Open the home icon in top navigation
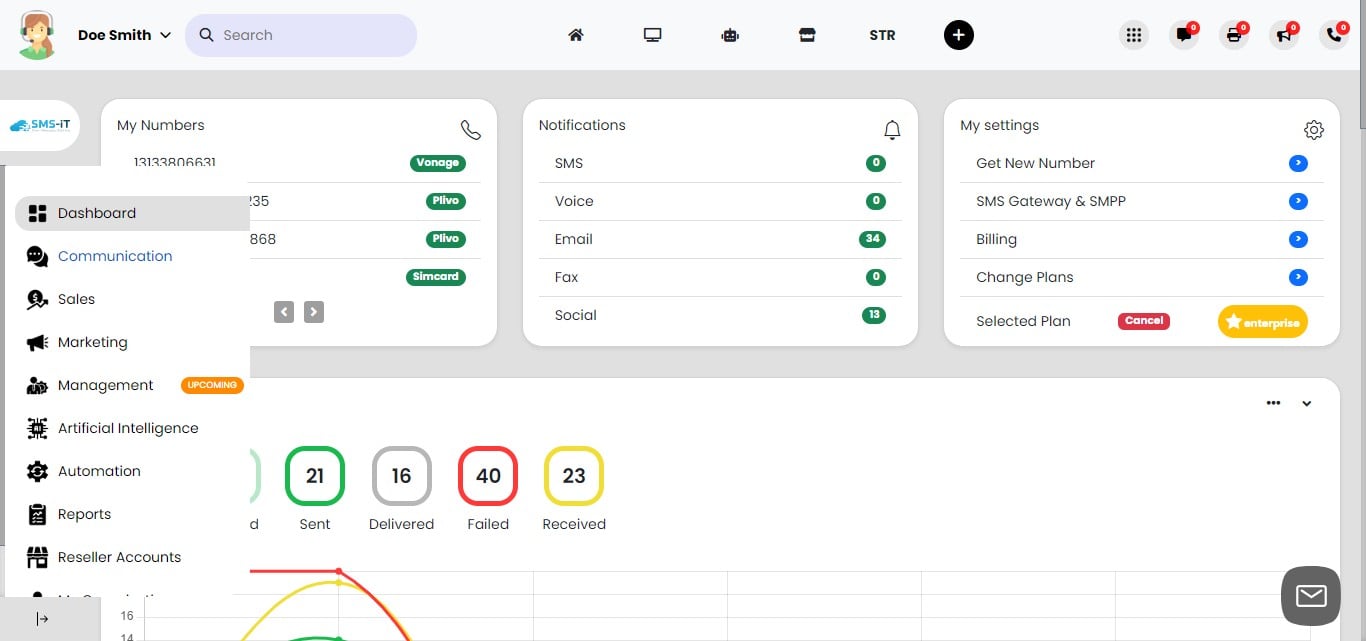 point(575,35)
